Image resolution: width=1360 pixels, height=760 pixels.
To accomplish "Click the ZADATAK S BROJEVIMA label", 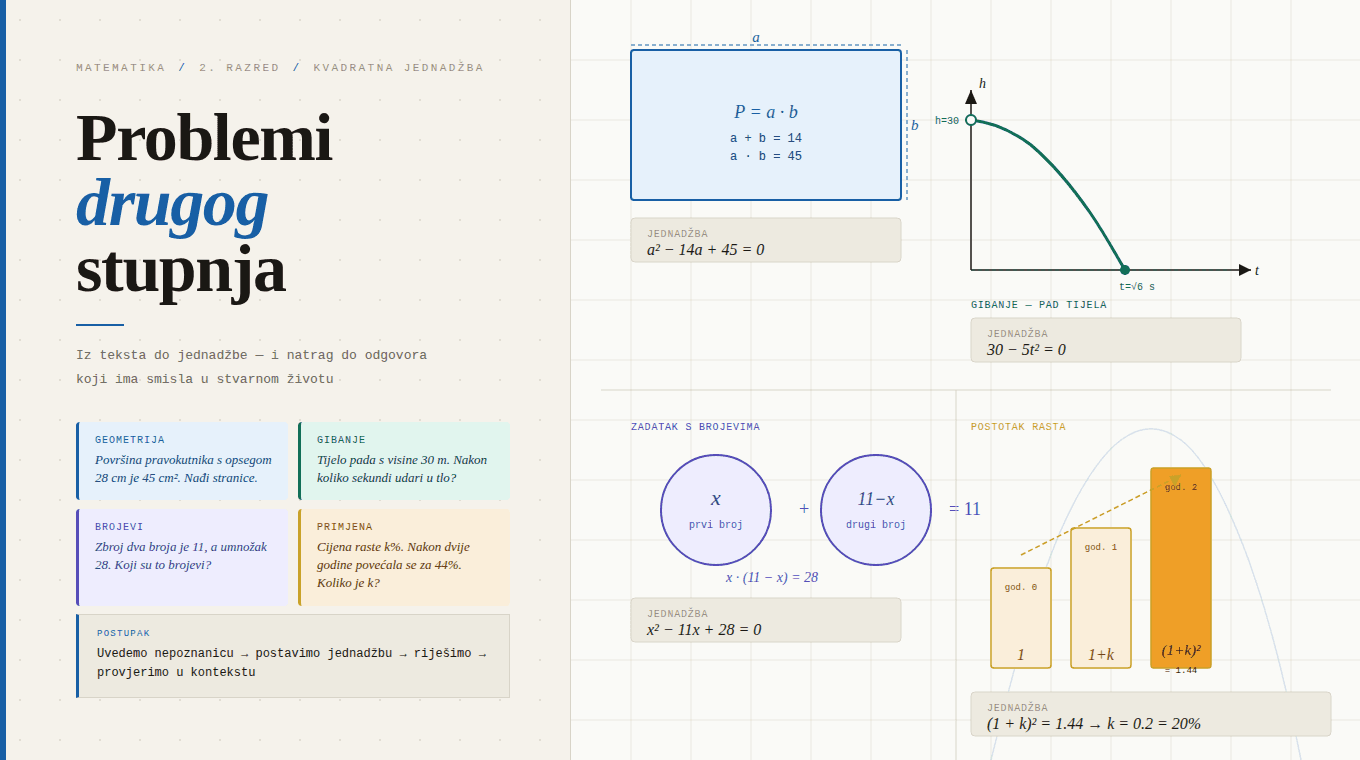I will click(x=695, y=427).
